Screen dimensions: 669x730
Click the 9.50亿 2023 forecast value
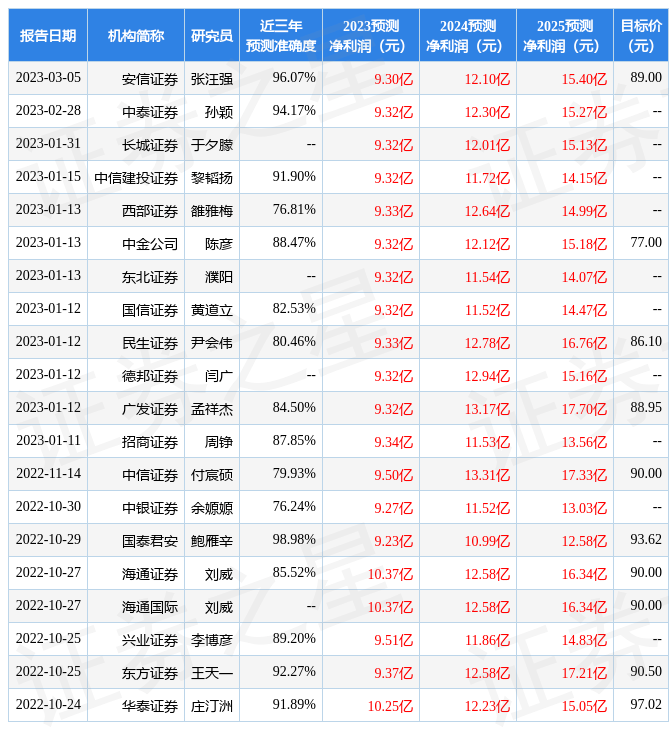[x=393, y=476]
